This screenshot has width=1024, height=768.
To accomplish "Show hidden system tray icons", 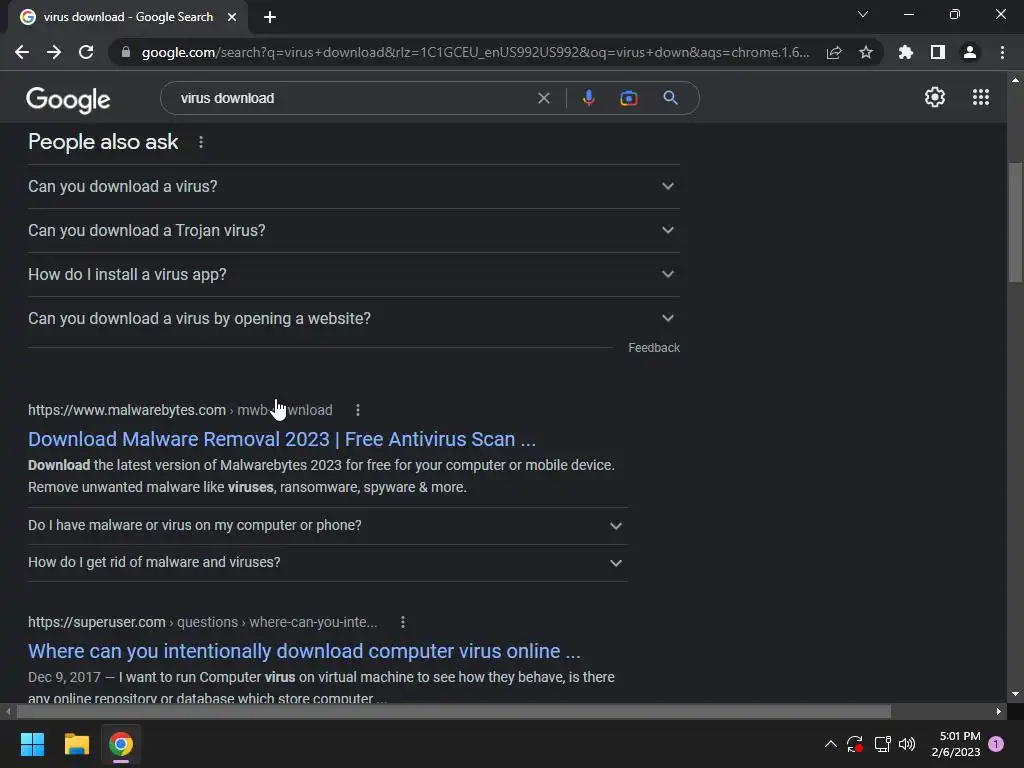I will (x=831, y=744).
